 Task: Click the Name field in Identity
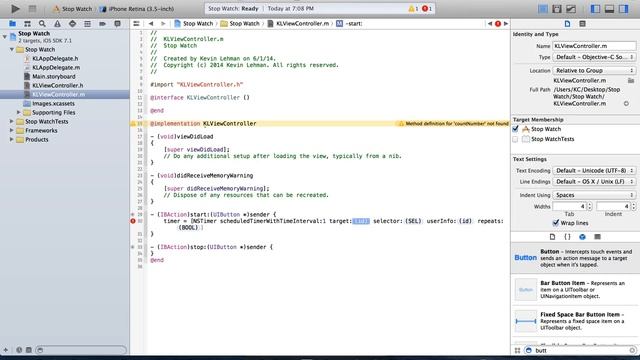[594, 46]
